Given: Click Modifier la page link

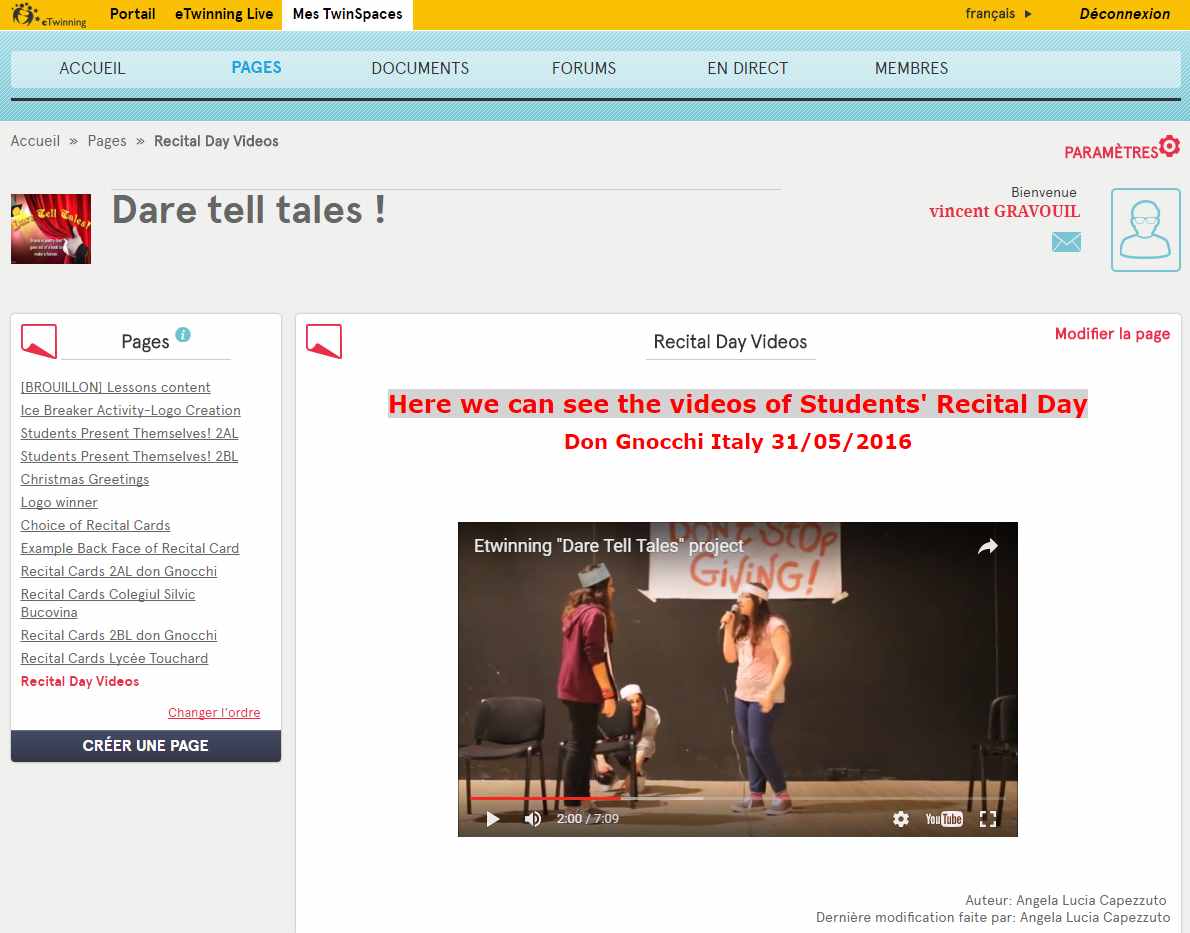Looking at the screenshot, I should (1112, 334).
